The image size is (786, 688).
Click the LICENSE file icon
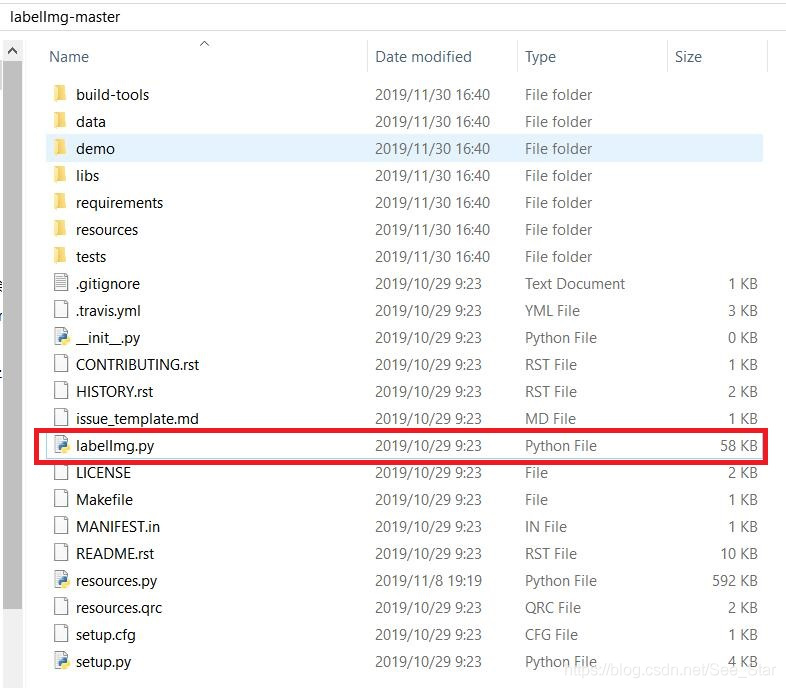point(61,472)
